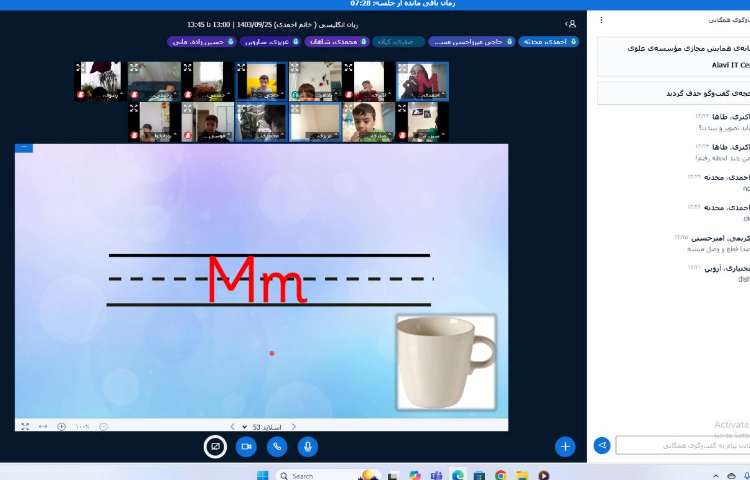Image resolution: width=750 pixels, height=480 pixels.
Task: Click the Alavi IT Center welcome message
Action: coord(673,56)
